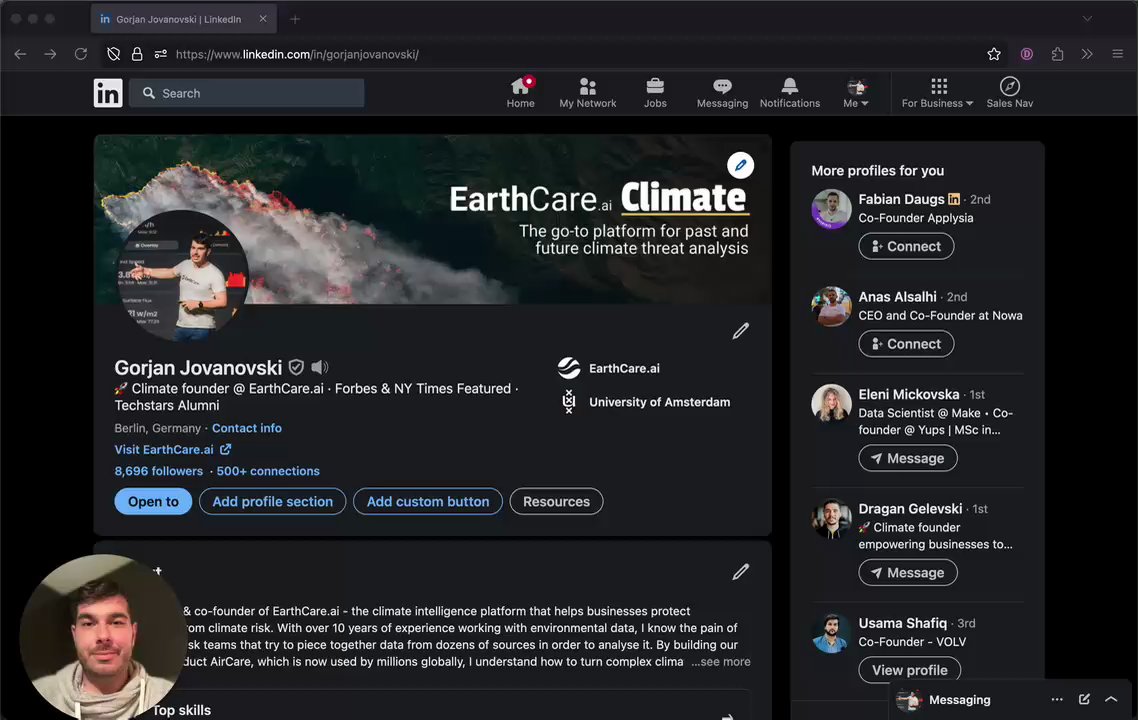This screenshot has height=720, width=1138.
Task: Expand the Me profile menu
Action: (856, 93)
